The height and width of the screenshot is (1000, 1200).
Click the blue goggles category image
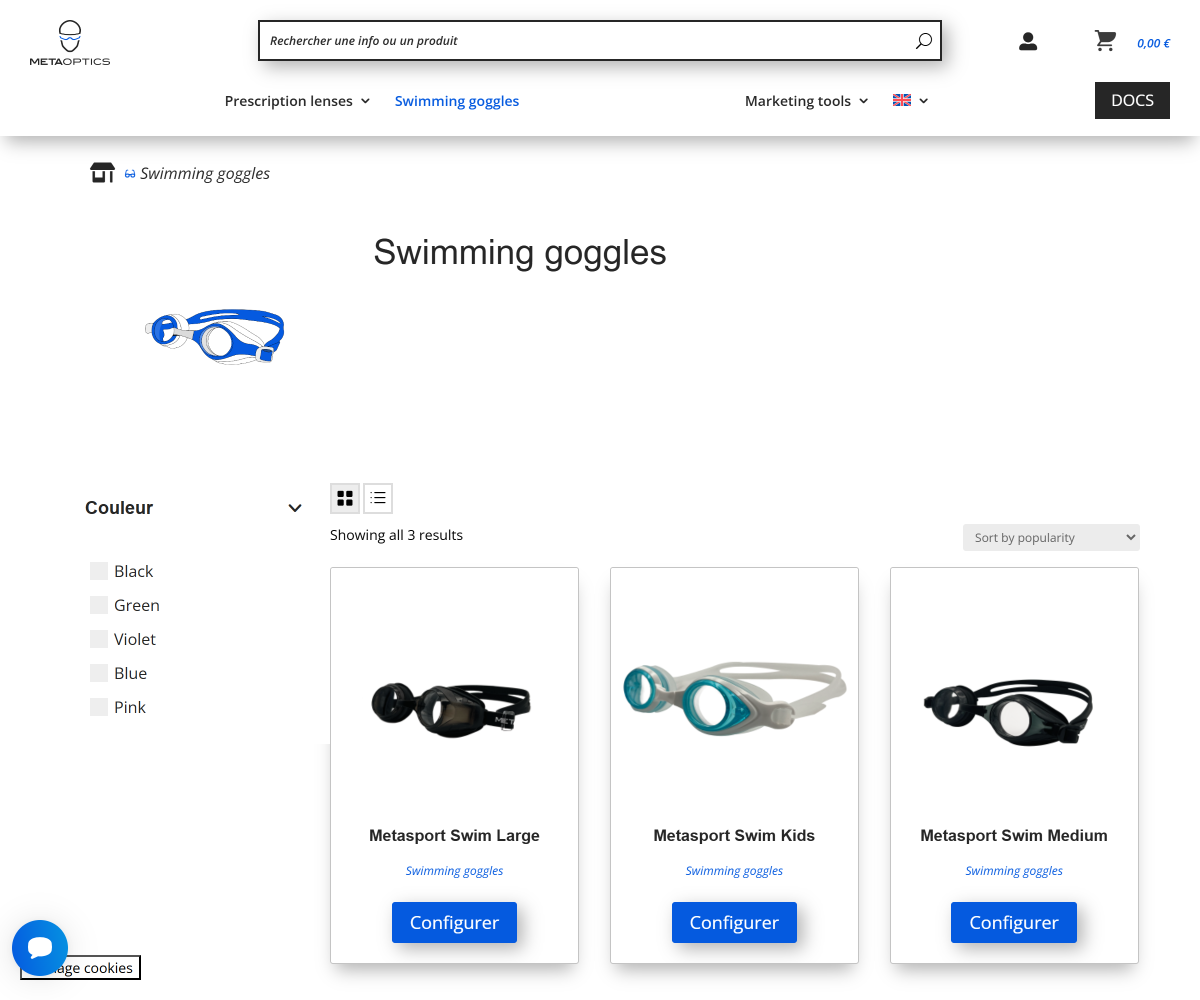tap(215, 336)
